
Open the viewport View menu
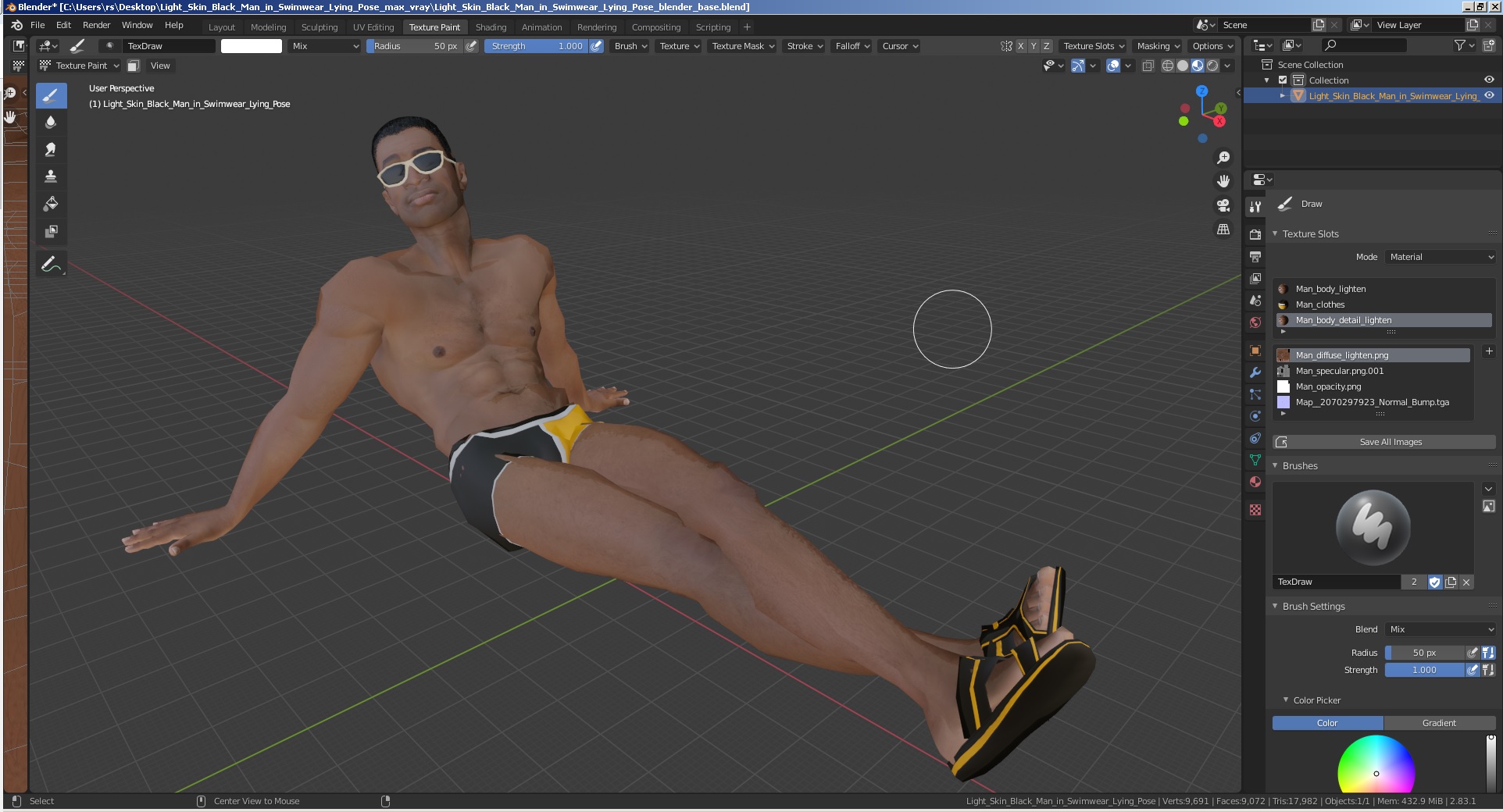[160, 66]
